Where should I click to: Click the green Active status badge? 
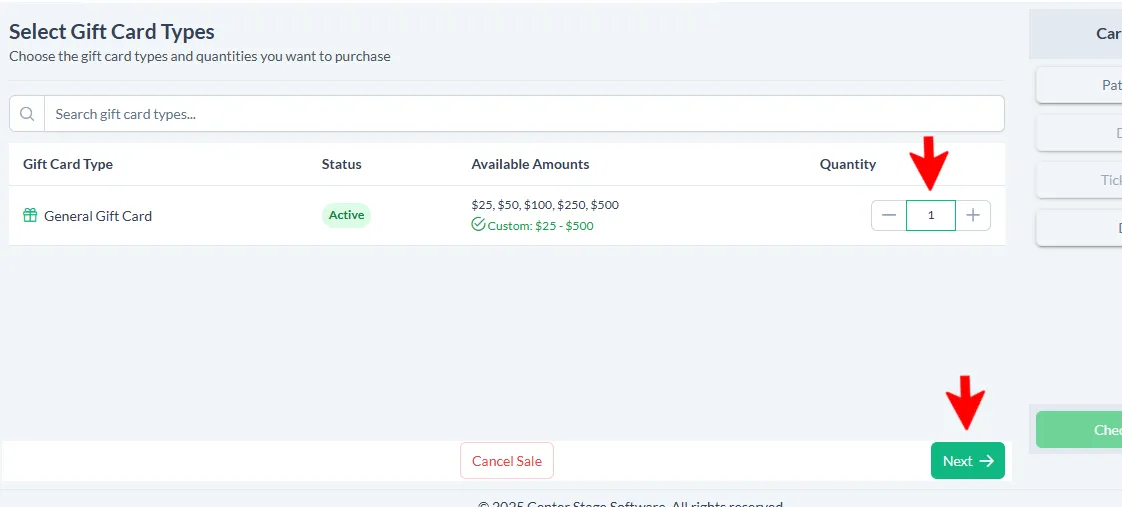[x=346, y=215]
